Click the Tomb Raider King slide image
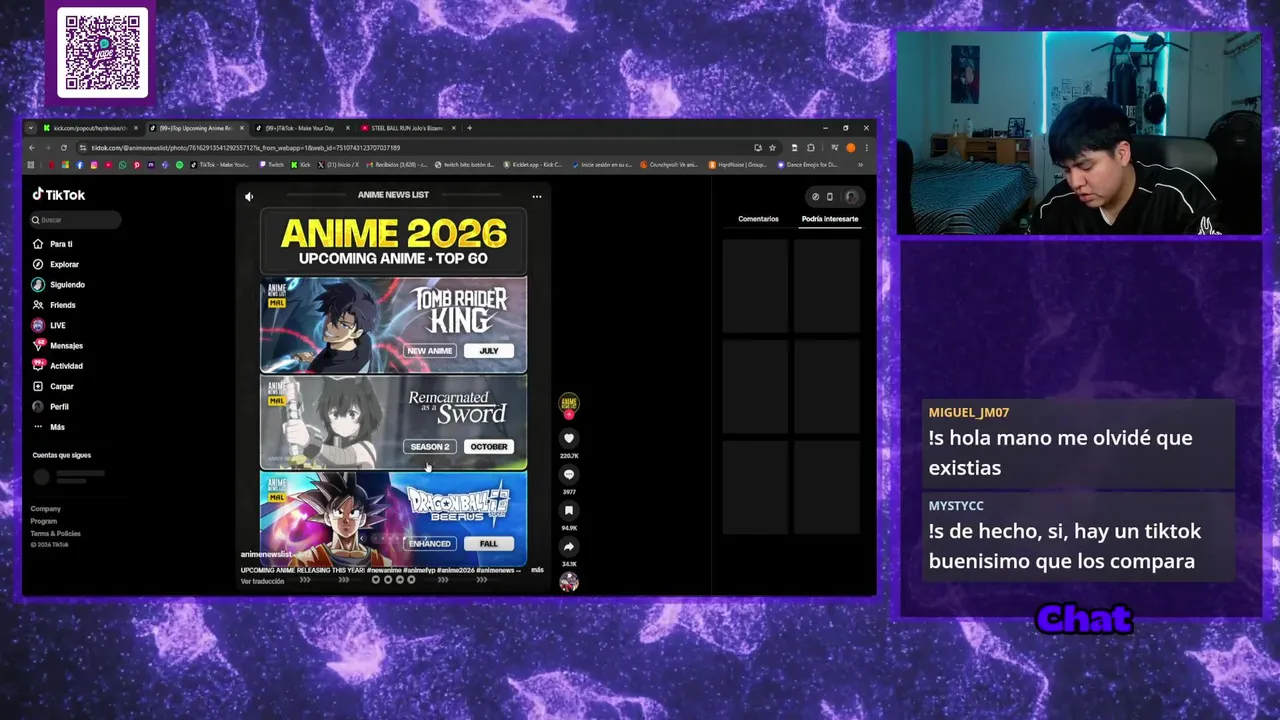 point(393,326)
